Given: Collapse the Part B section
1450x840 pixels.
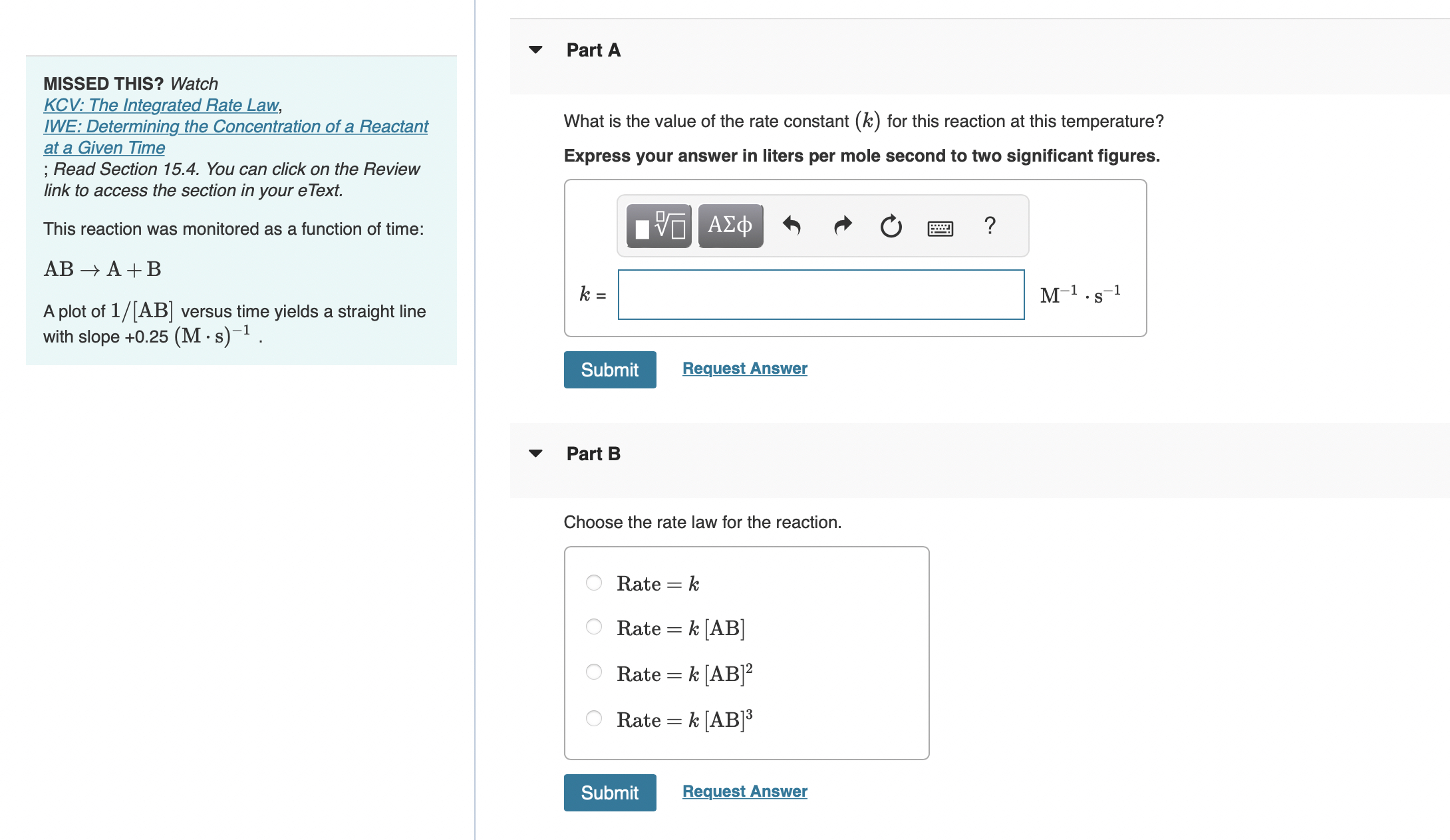Looking at the screenshot, I should pos(537,453).
